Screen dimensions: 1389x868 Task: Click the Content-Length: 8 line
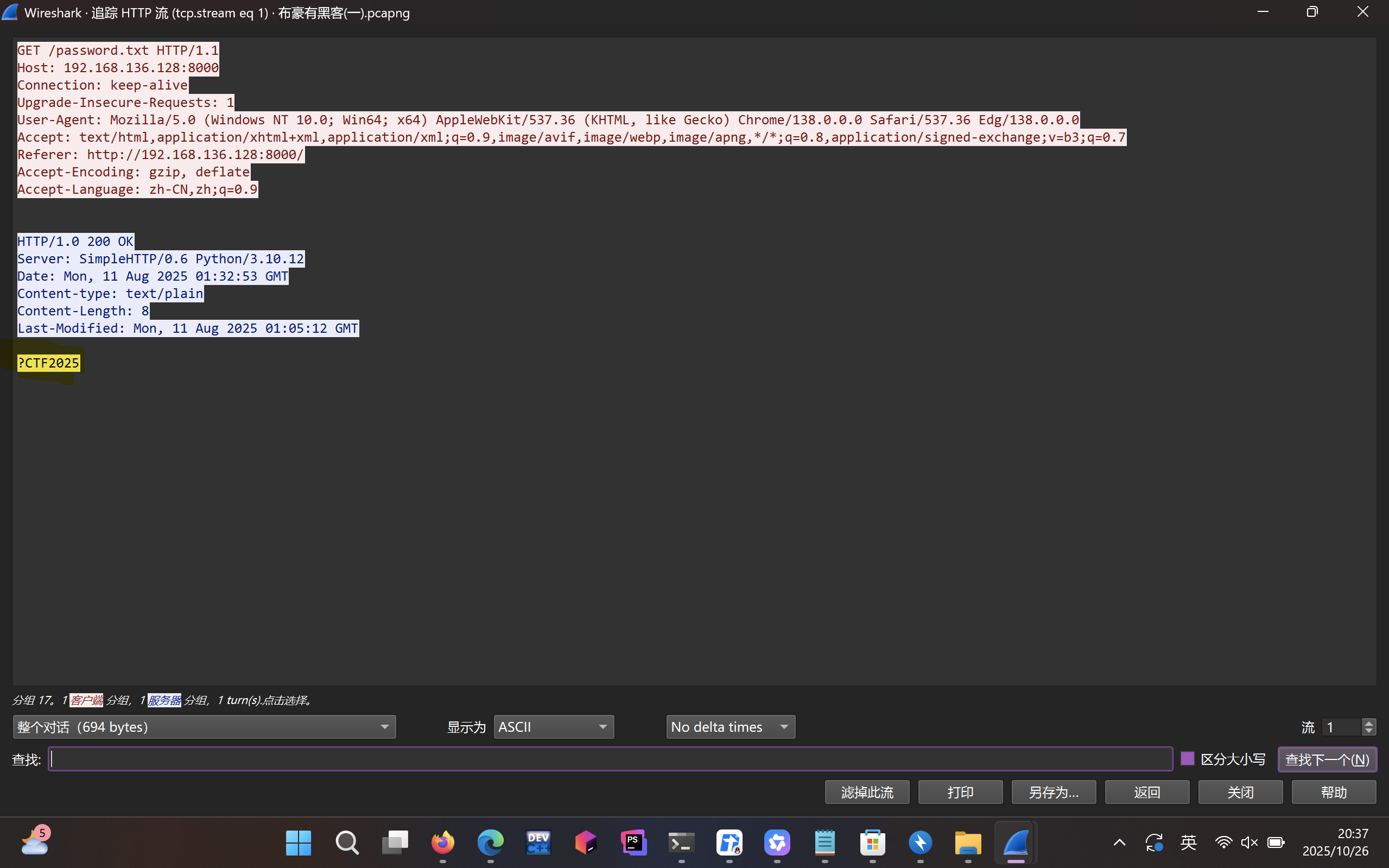(x=83, y=311)
